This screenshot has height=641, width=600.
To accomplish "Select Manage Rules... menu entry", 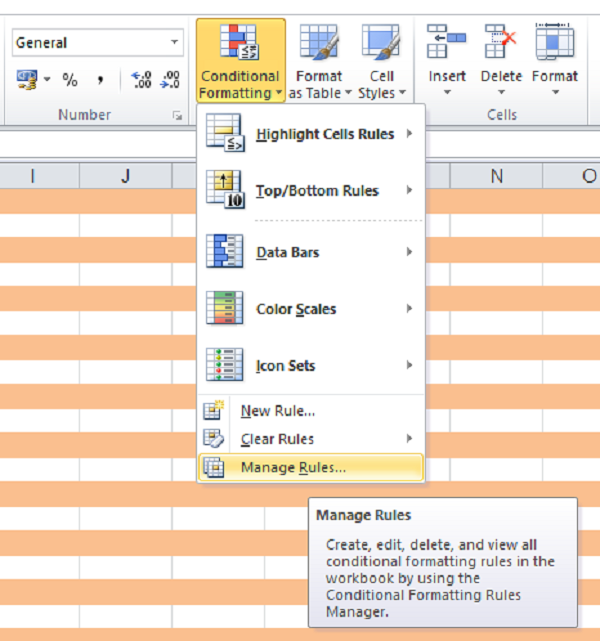I will (311, 467).
